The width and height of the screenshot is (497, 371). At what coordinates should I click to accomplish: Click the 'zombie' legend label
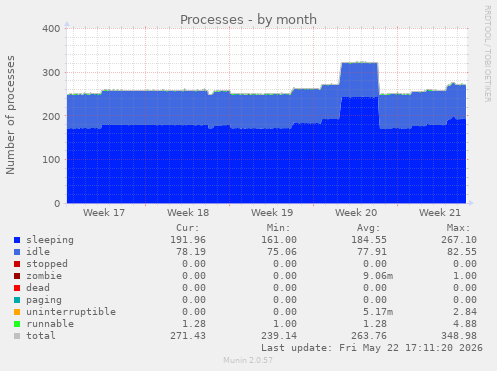pos(44,276)
